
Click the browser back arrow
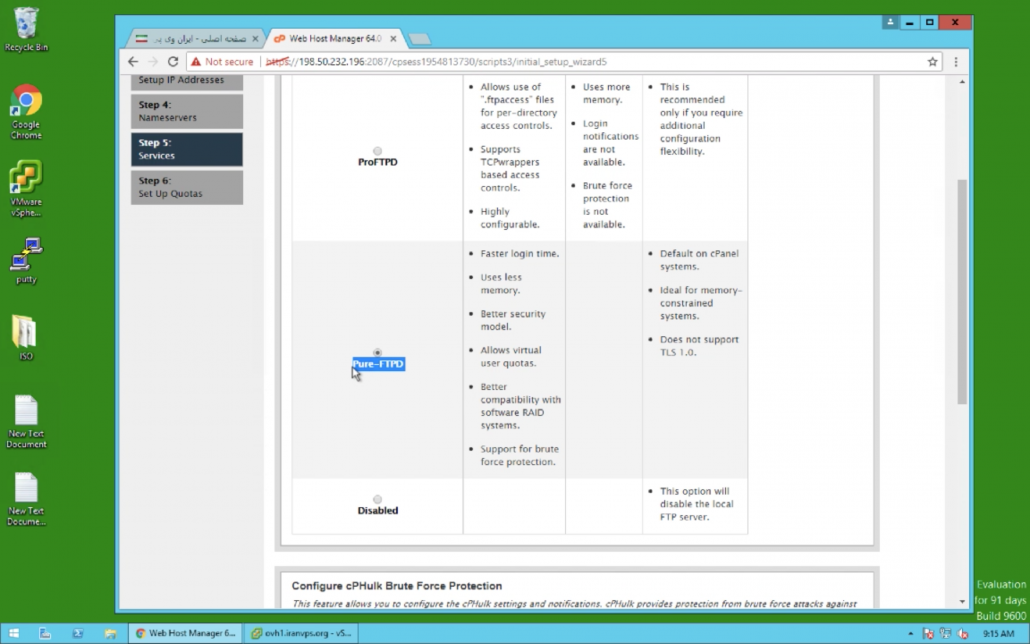tap(133, 62)
